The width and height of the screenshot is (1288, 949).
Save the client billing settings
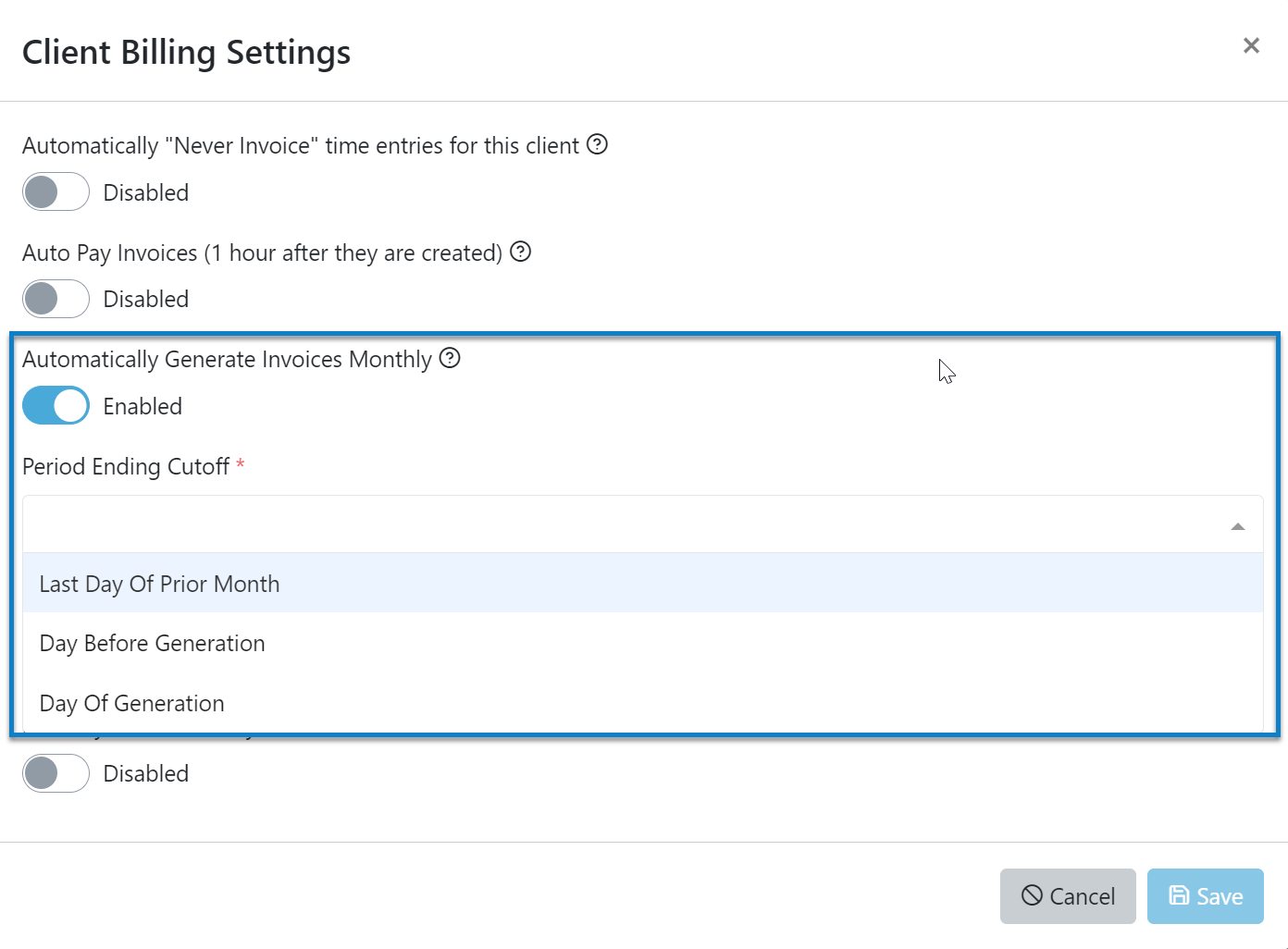pyautogui.click(x=1206, y=895)
